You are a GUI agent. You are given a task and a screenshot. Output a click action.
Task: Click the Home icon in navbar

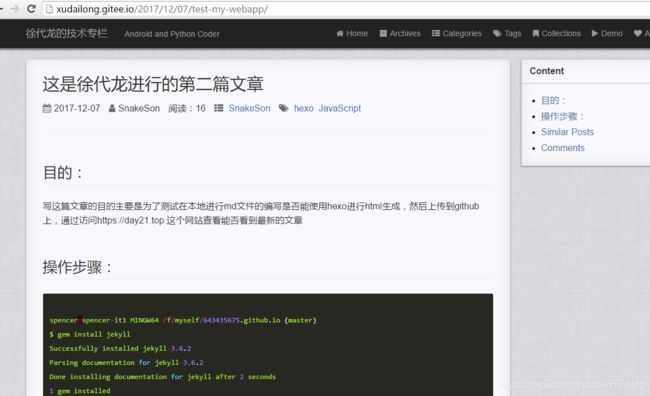point(340,34)
